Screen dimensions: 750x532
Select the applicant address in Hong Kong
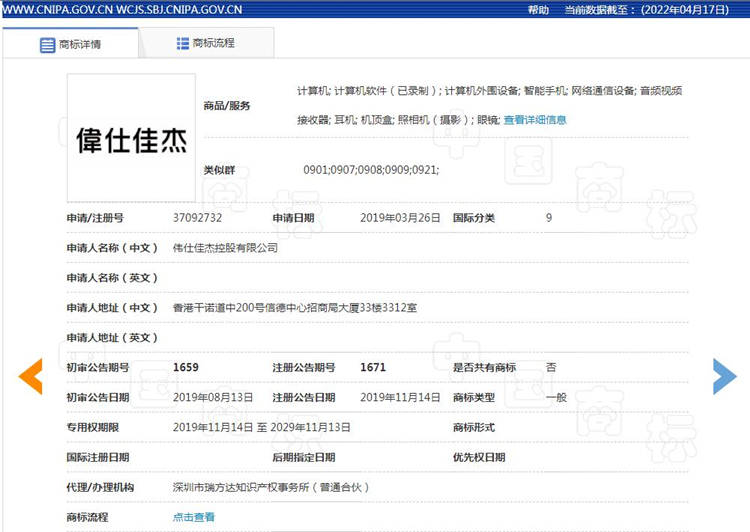tap(295, 308)
